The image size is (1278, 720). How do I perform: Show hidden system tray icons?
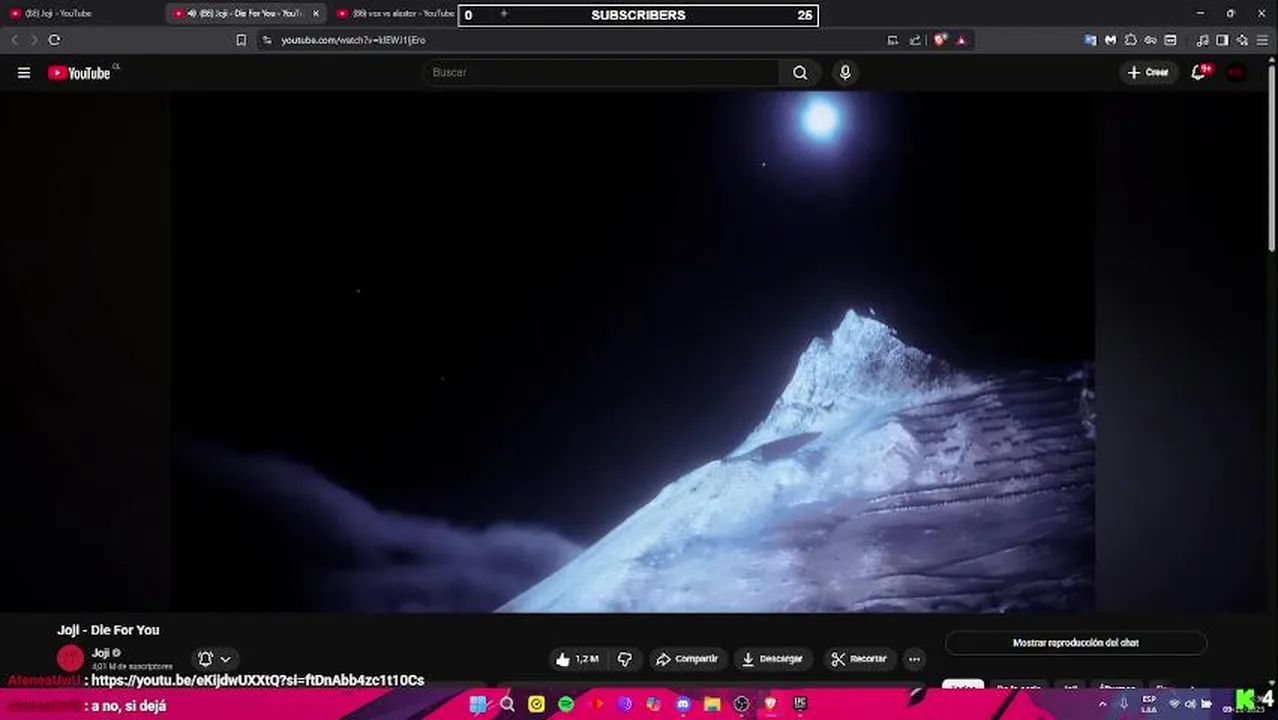tap(1104, 703)
